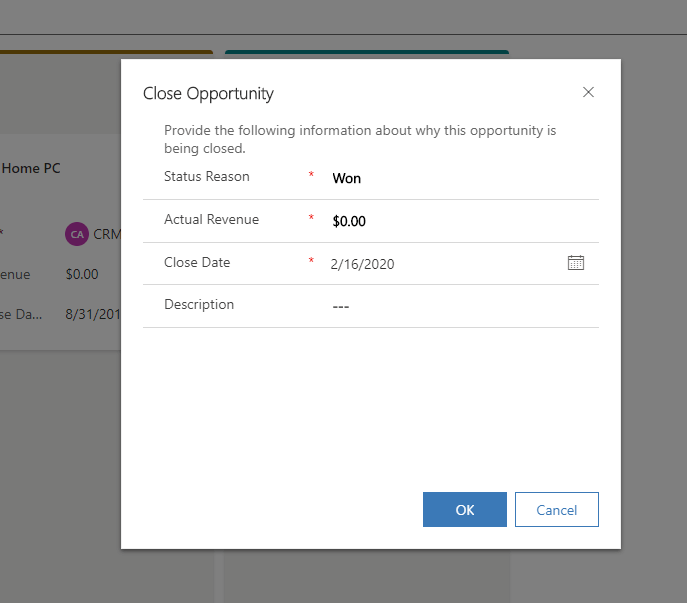
Task: Close the Close Opportunity dialog with X
Action: pyautogui.click(x=588, y=92)
